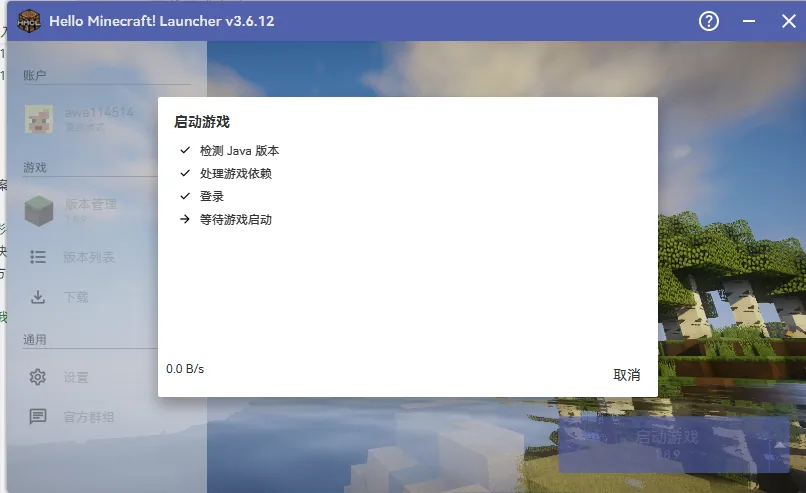Image resolution: width=806 pixels, height=493 pixels.
Task: Open 设置 settings page
Action: 76,377
